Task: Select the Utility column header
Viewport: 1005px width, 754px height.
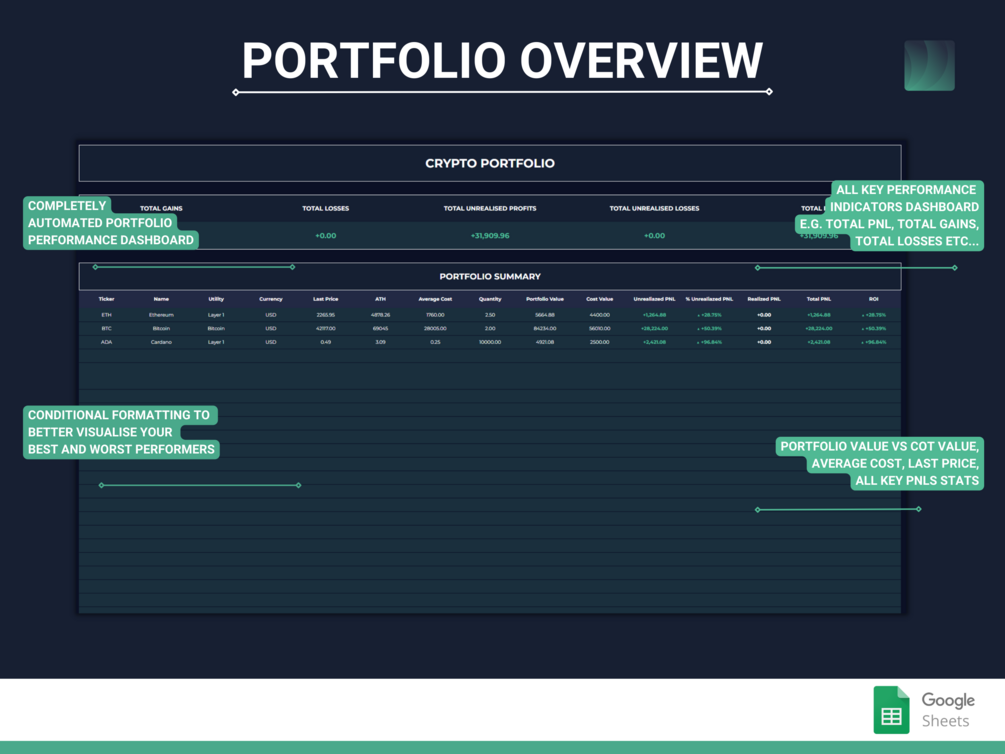Action: (x=216, y=299)
